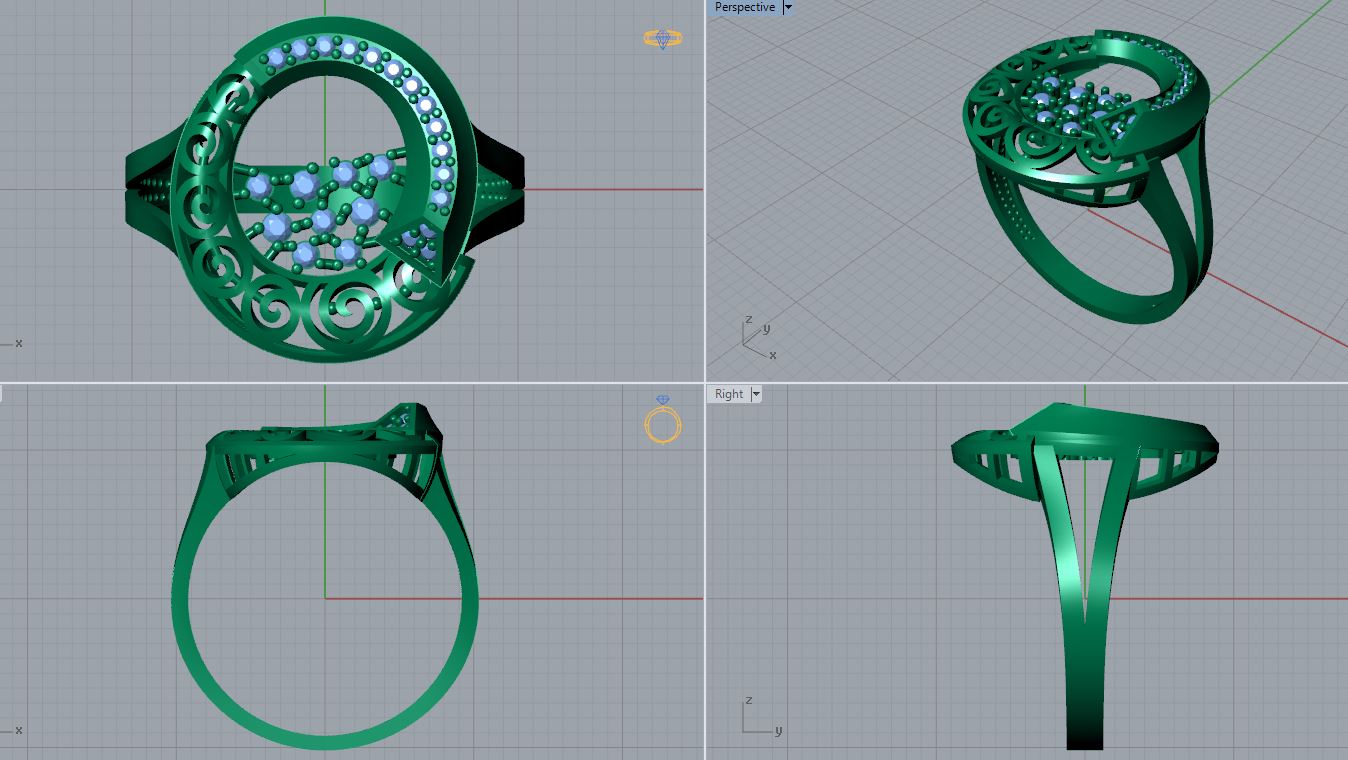Click the top-view ring icon in the upper-left viewport

663,39
